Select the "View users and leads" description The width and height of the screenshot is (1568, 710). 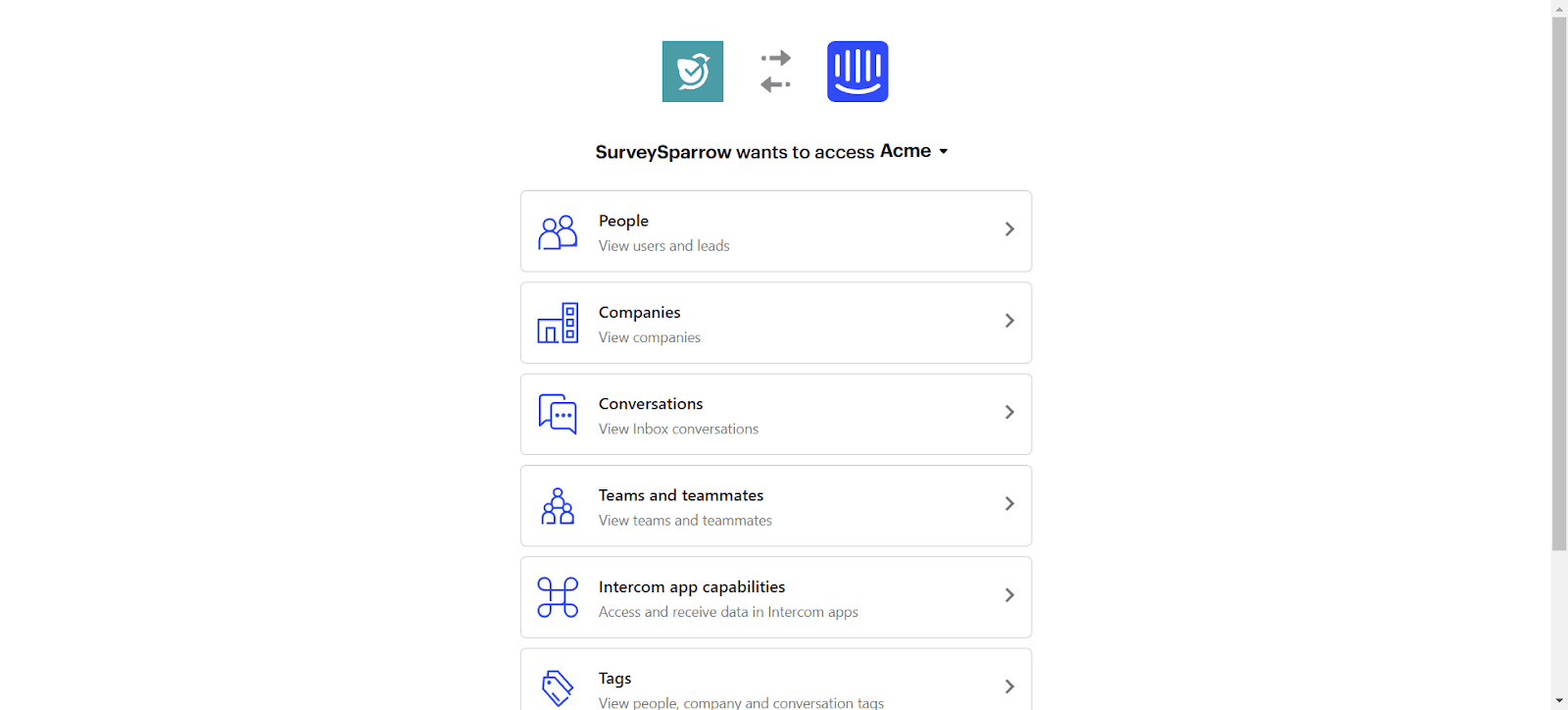(x=664, y=246)
